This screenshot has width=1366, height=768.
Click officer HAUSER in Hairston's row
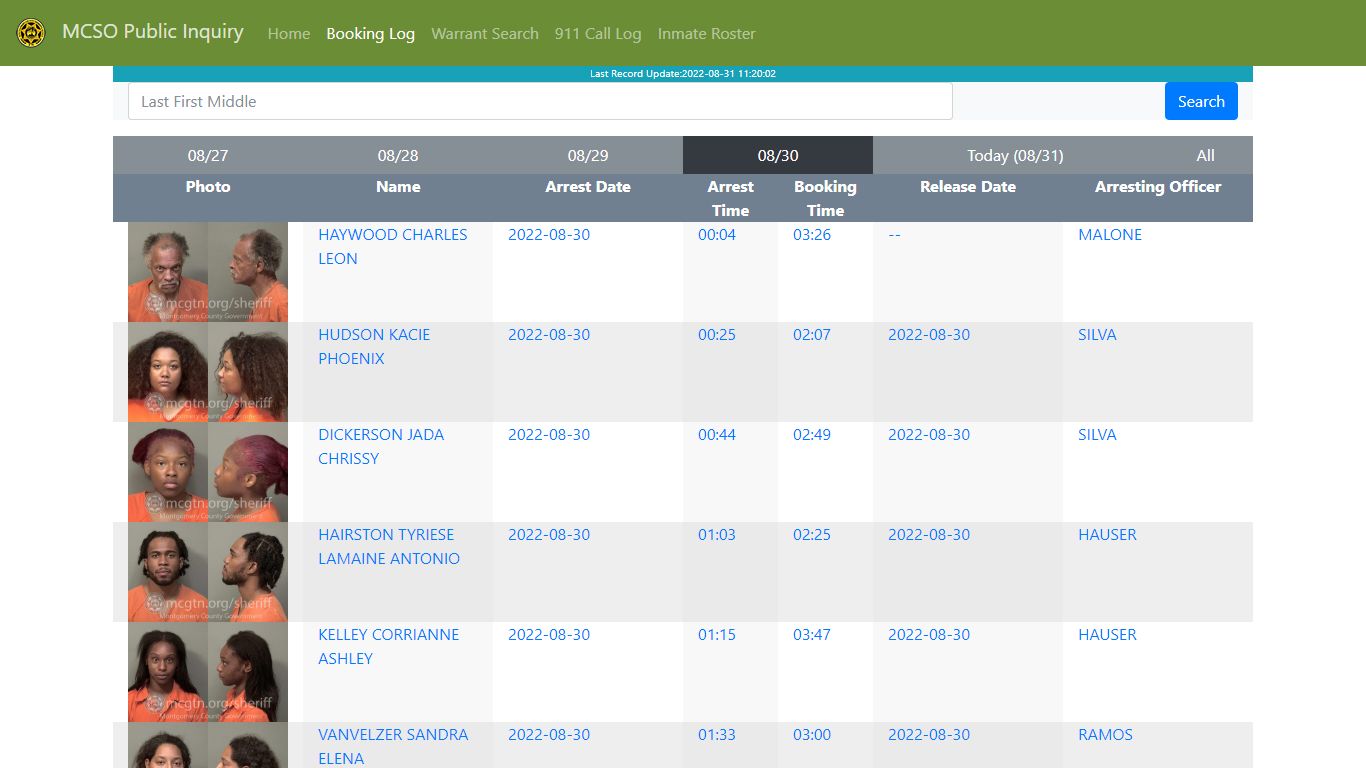pos(1107,534)
